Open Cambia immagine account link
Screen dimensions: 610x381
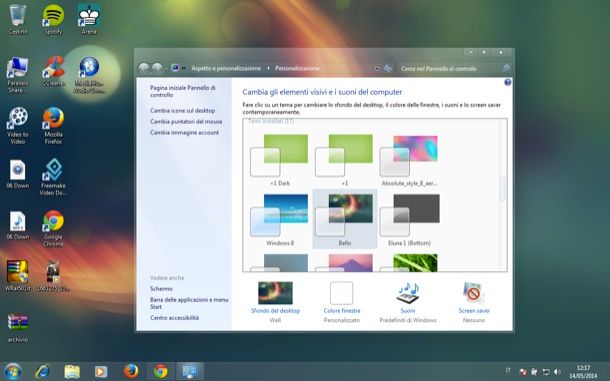click(x=184, y=132)
